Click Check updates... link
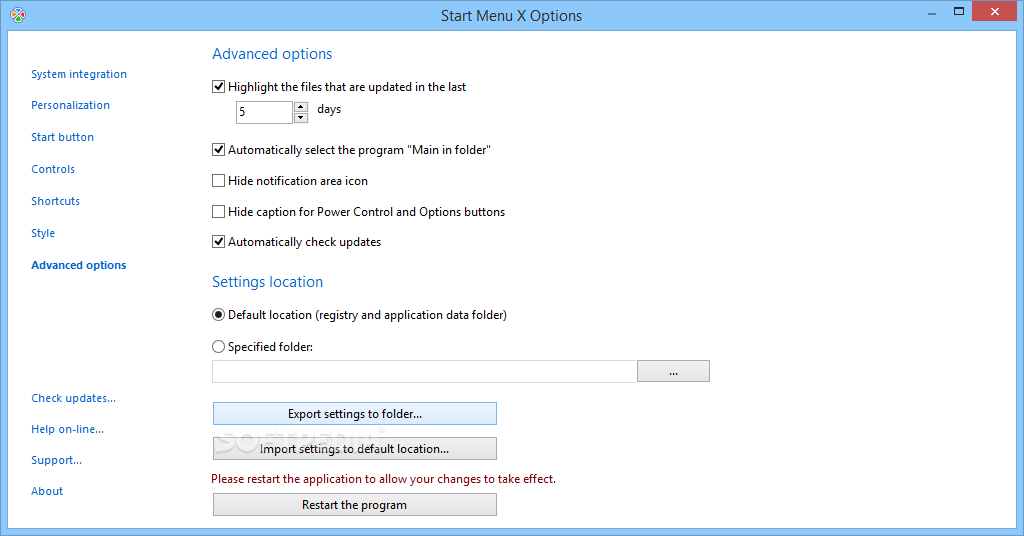1024x536 pixels. (x=74, y=398)
